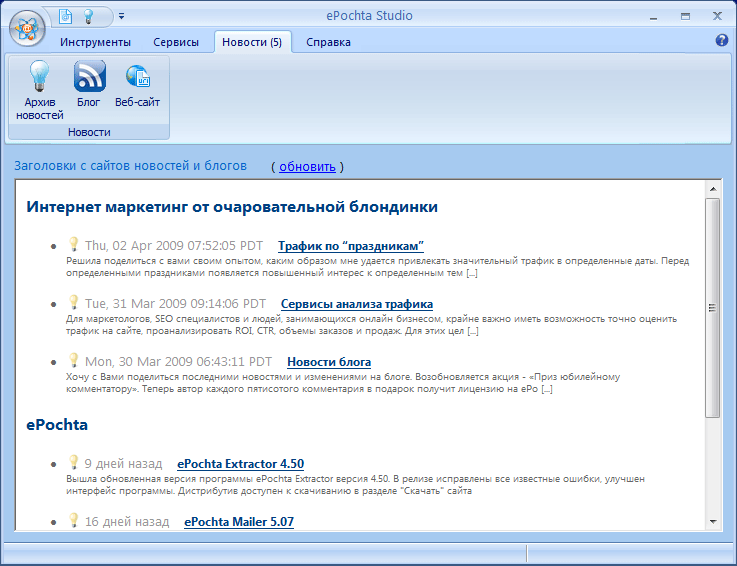Viewport: 737px width, 566px height.
Task: Minimize the ePochta Studio window
Action: tap(653, 17)
